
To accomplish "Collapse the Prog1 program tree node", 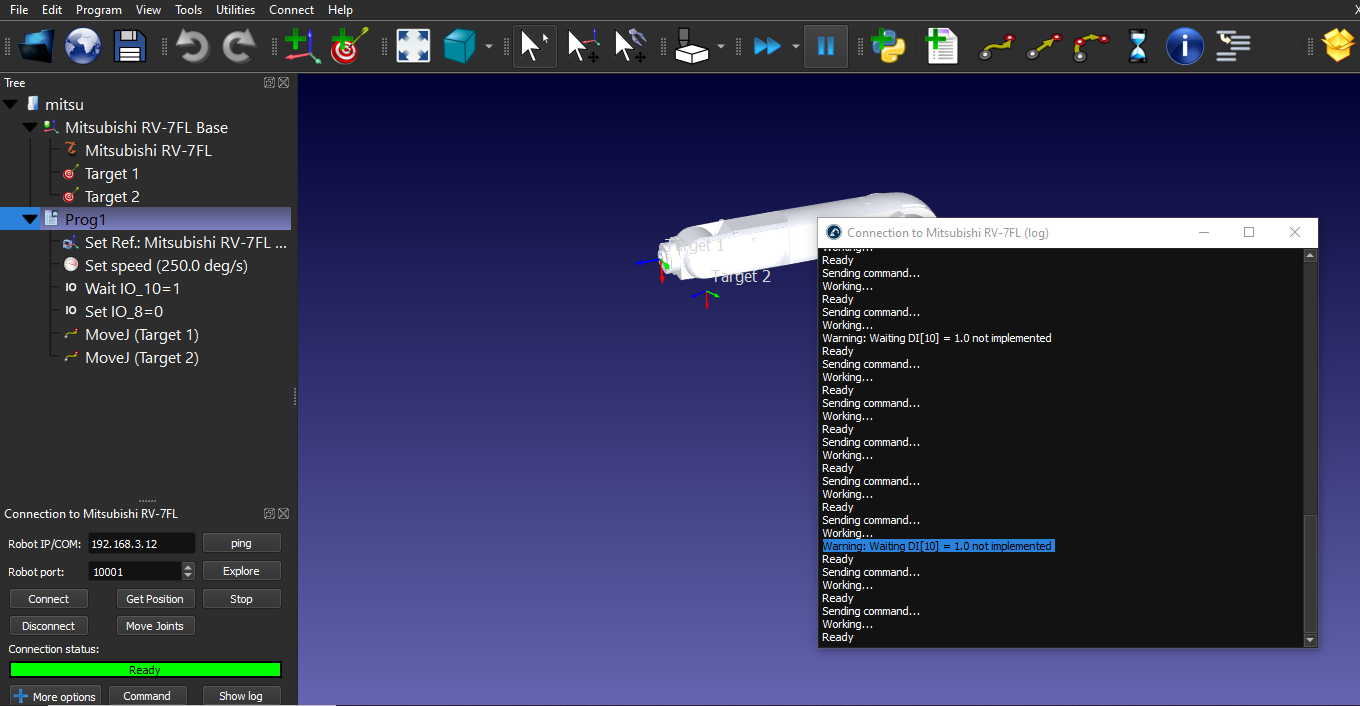I will coord(30,219).
